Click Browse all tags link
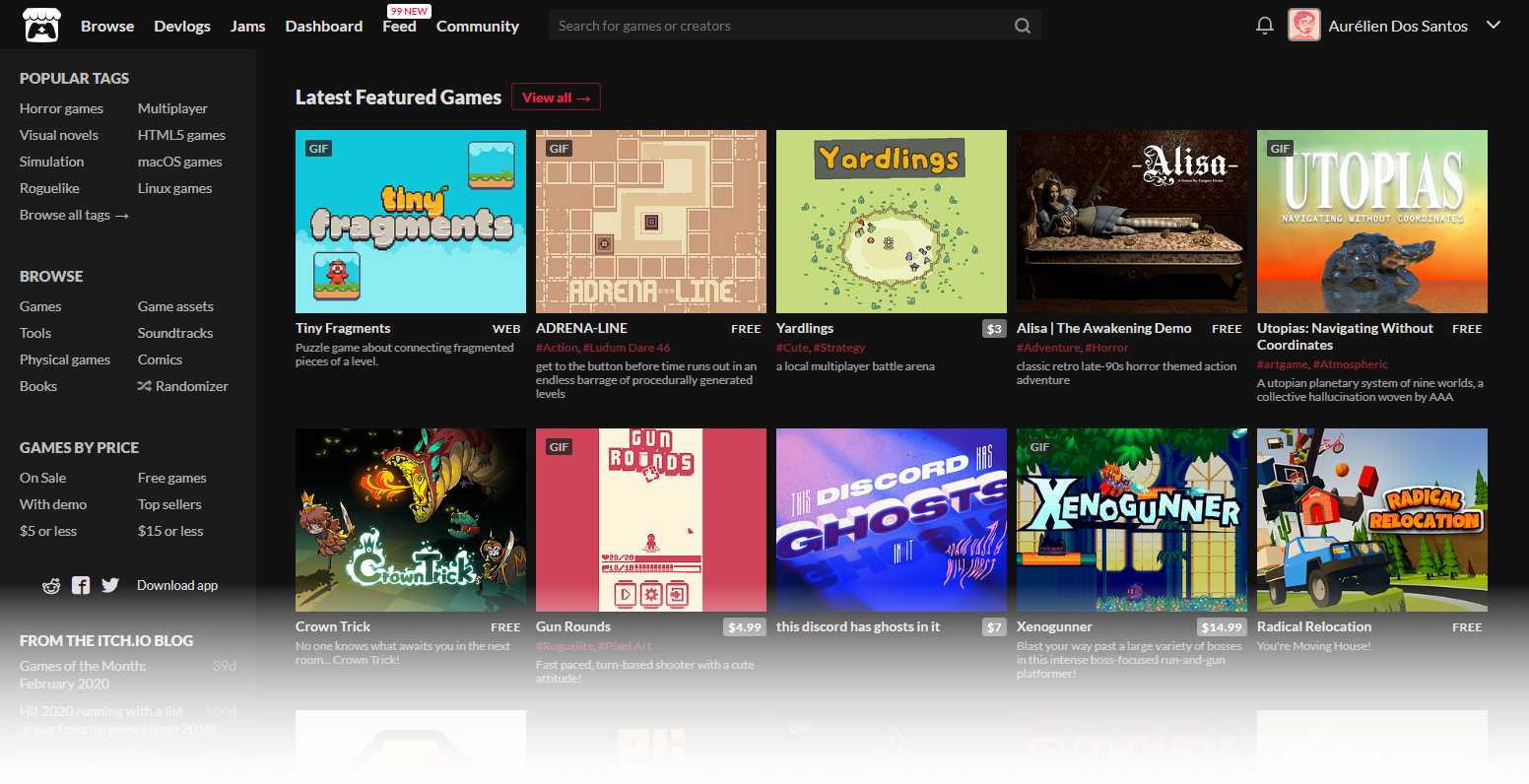Image resolution: width=1529 pixels, height=784 pixels. coord(75,215)
